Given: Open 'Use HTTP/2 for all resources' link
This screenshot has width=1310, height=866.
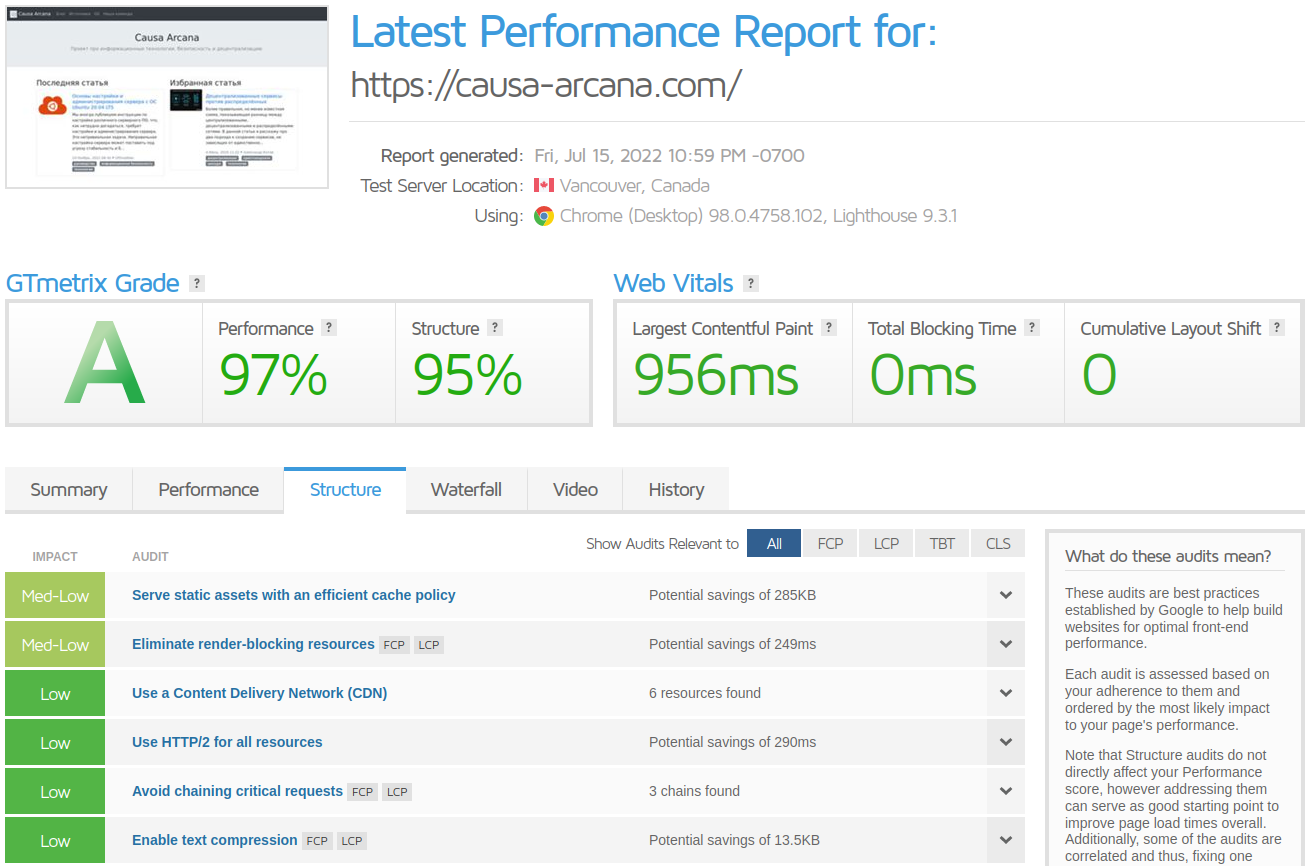Looking at the screenshot, I should (227, 742).
